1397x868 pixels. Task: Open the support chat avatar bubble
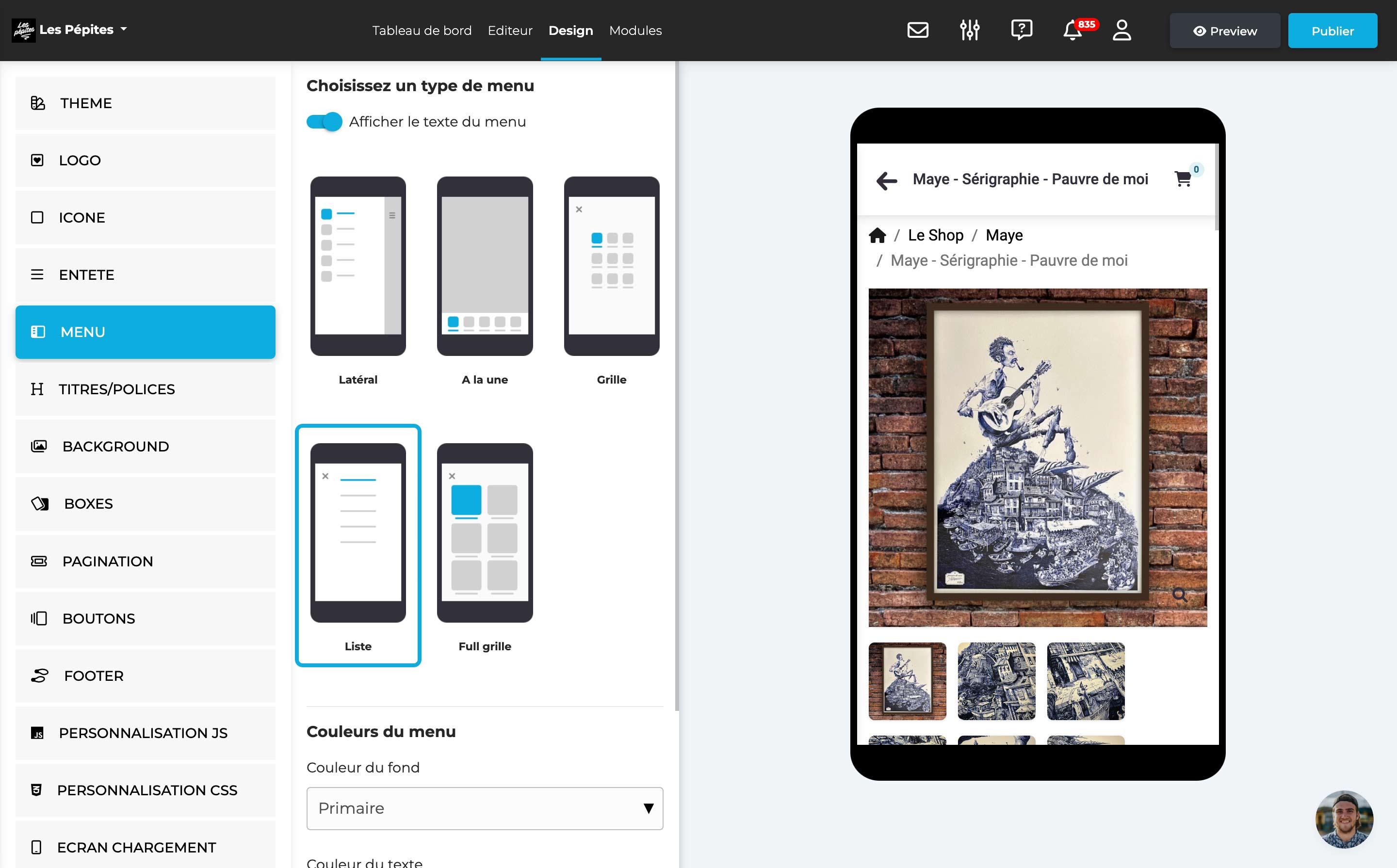1344,819
